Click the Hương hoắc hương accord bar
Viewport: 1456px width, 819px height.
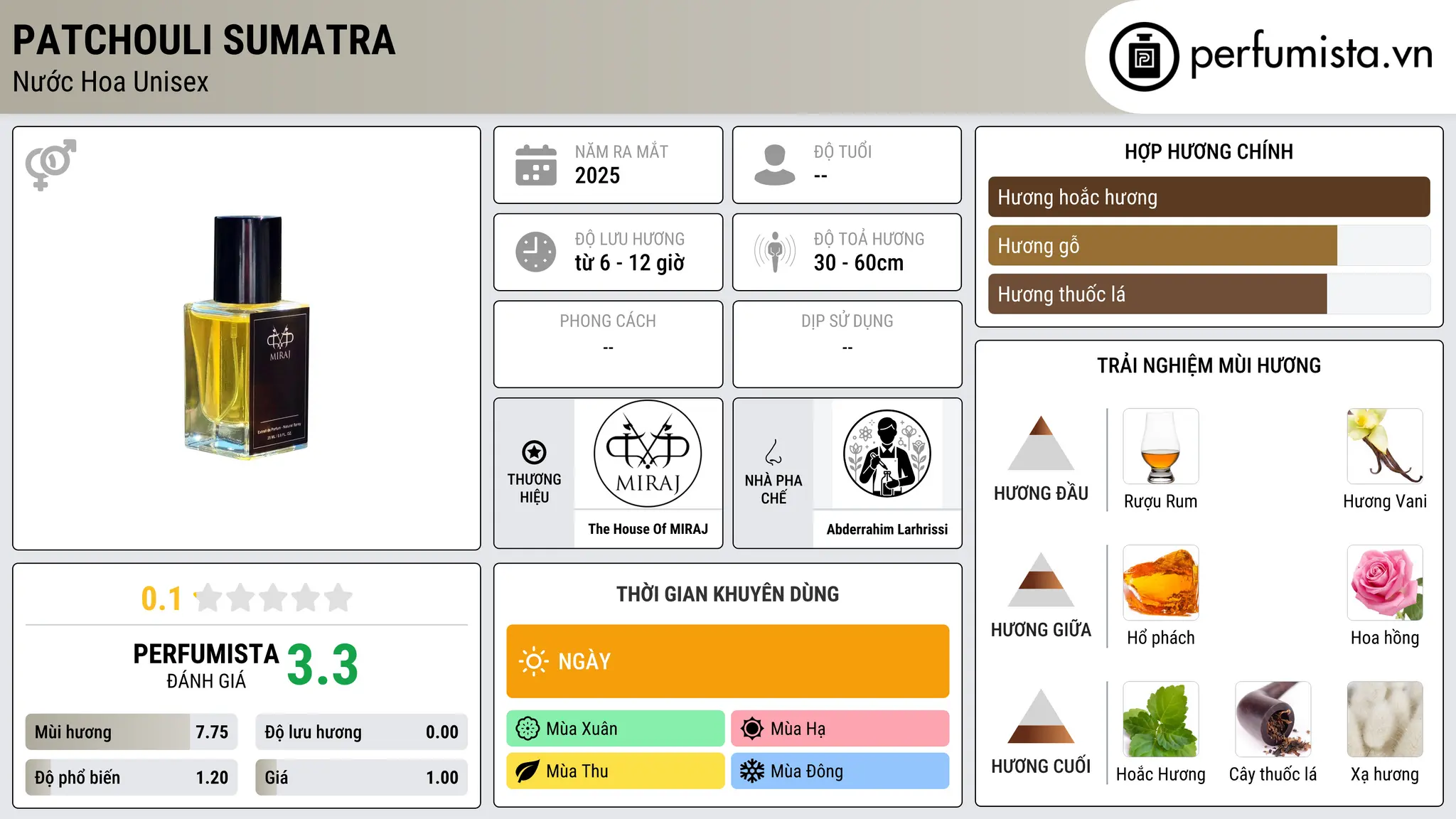(1209, 197)
